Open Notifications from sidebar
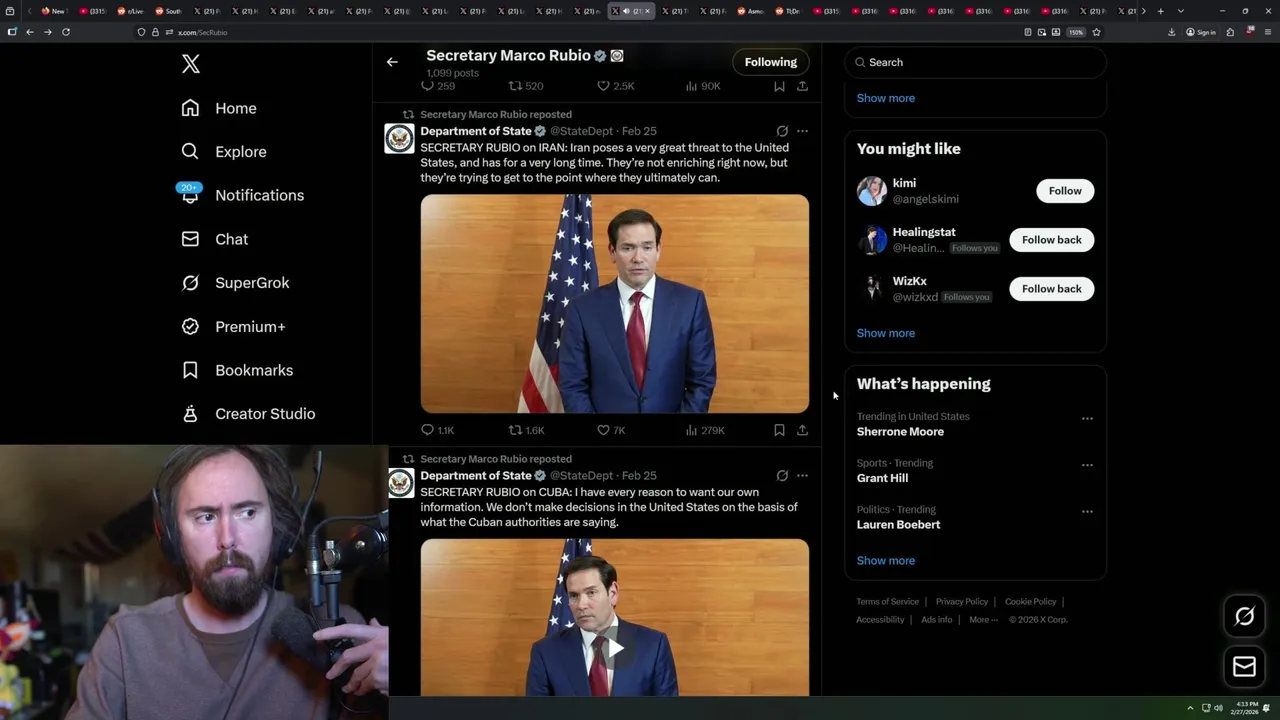Screen dimensions: 1280x720 pyautogui.click(x=242, y=195)
